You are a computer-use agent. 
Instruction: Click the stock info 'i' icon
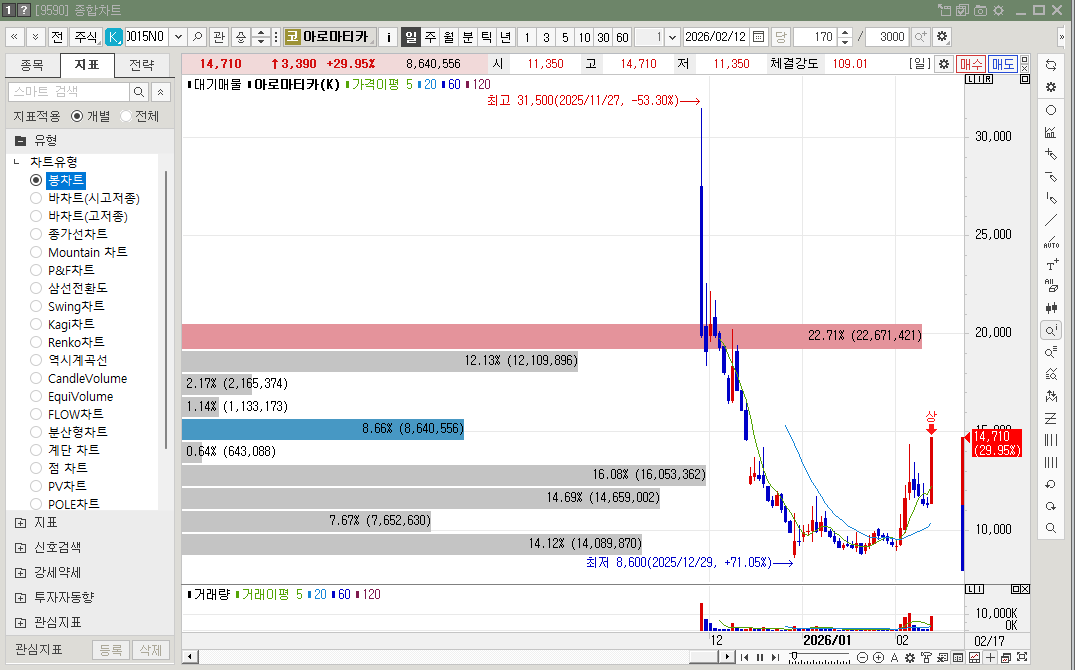click(388, 37)
